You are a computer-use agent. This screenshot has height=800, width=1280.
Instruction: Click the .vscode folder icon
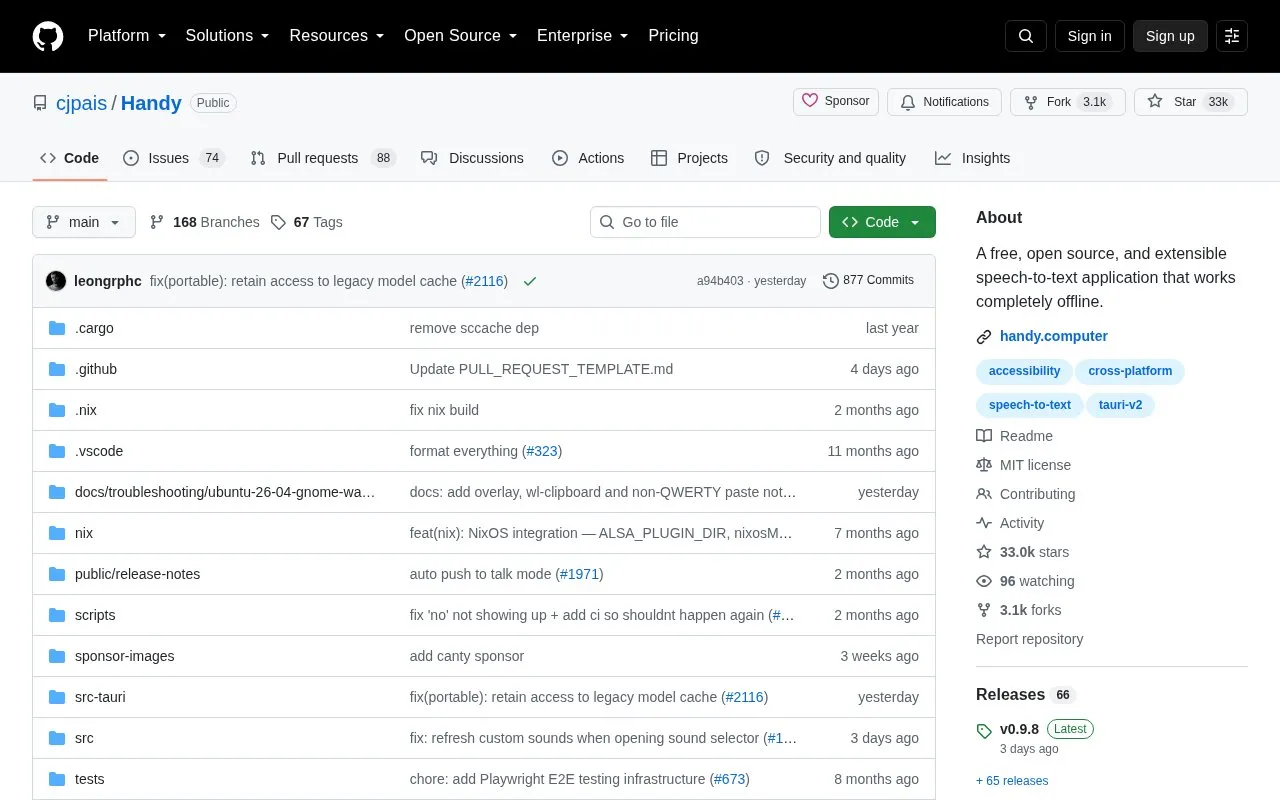click(x=57, y=451)
